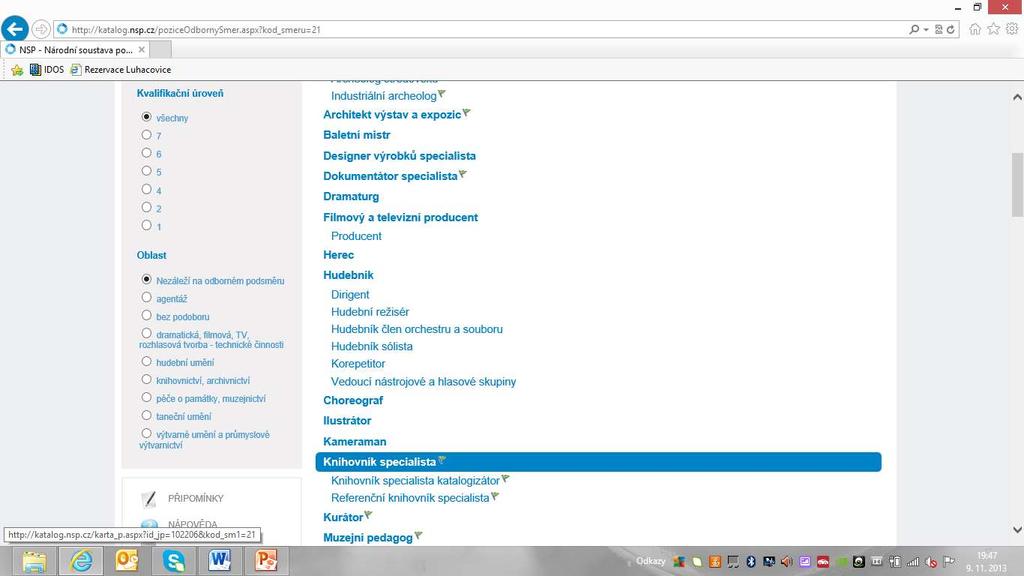
Task: Open 'Filmový a televizní producent' link
Action: (400, 217)
